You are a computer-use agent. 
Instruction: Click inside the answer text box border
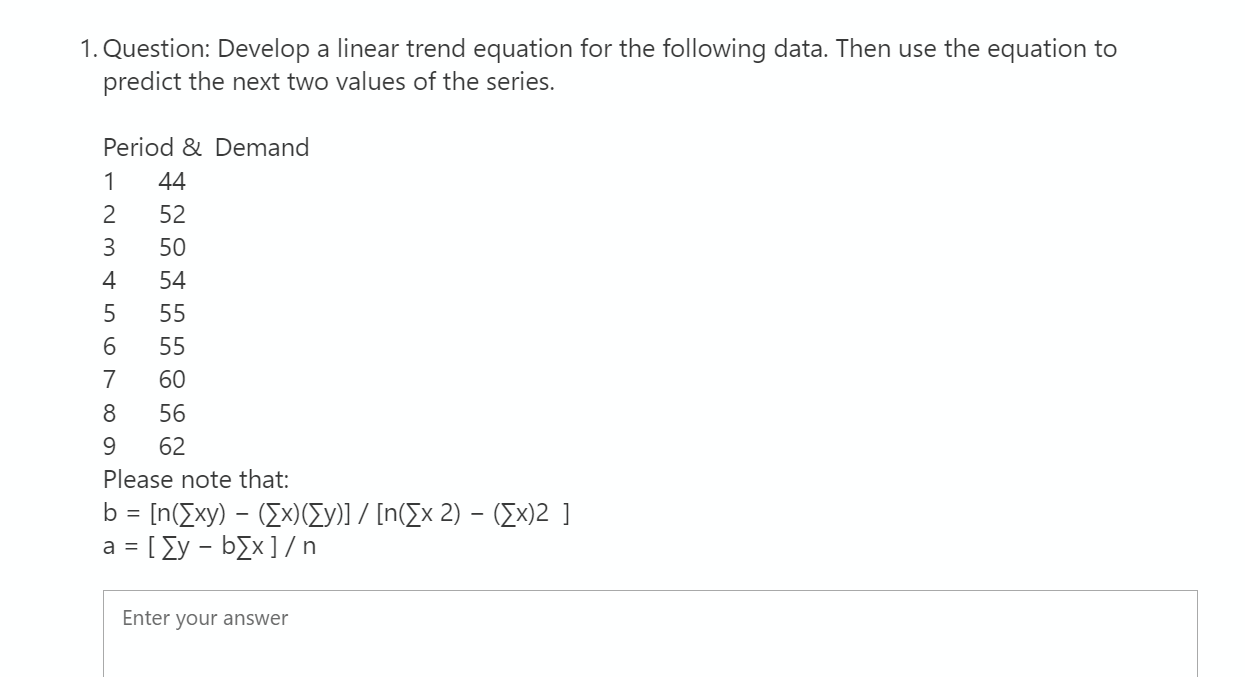click(650, 630)
